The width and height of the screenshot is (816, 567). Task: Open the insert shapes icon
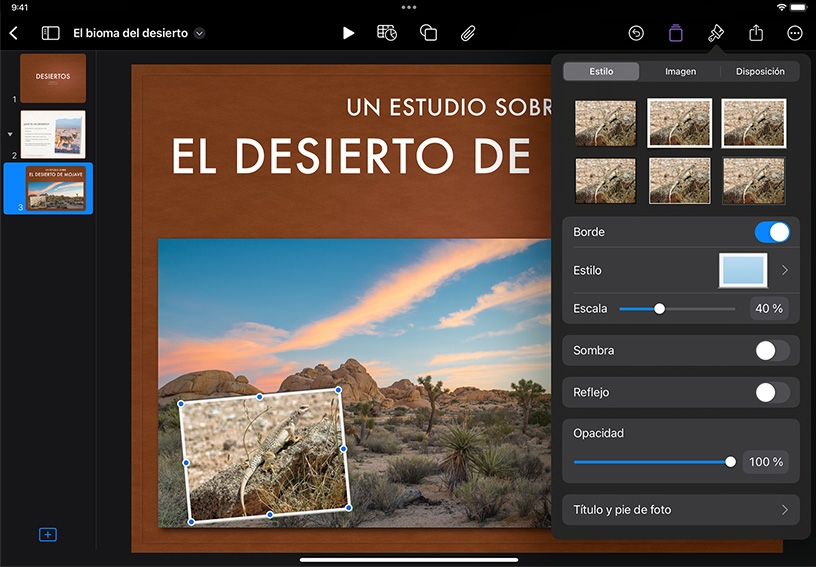(428, 33)
